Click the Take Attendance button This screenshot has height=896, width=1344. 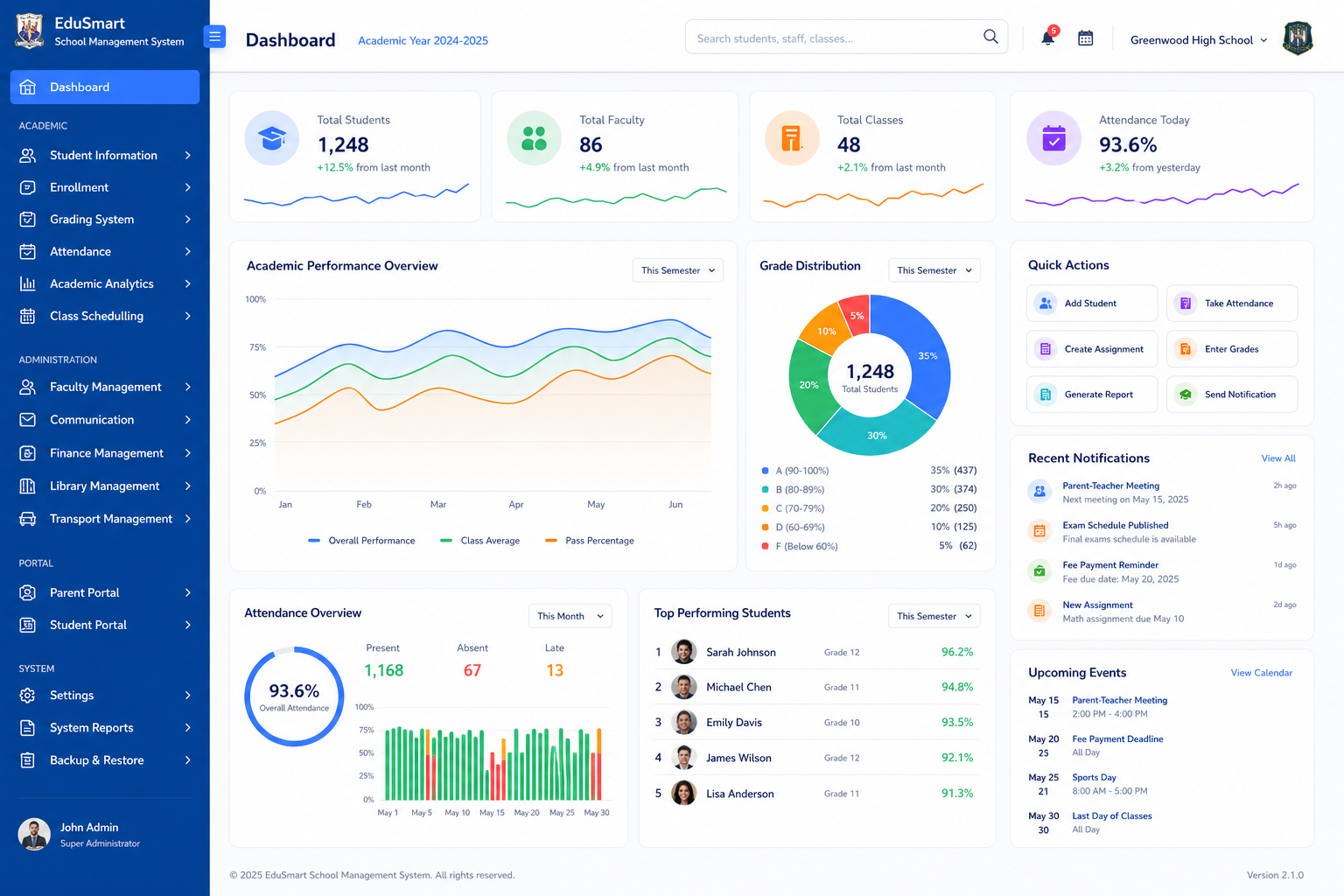(x=1232, y=303)
